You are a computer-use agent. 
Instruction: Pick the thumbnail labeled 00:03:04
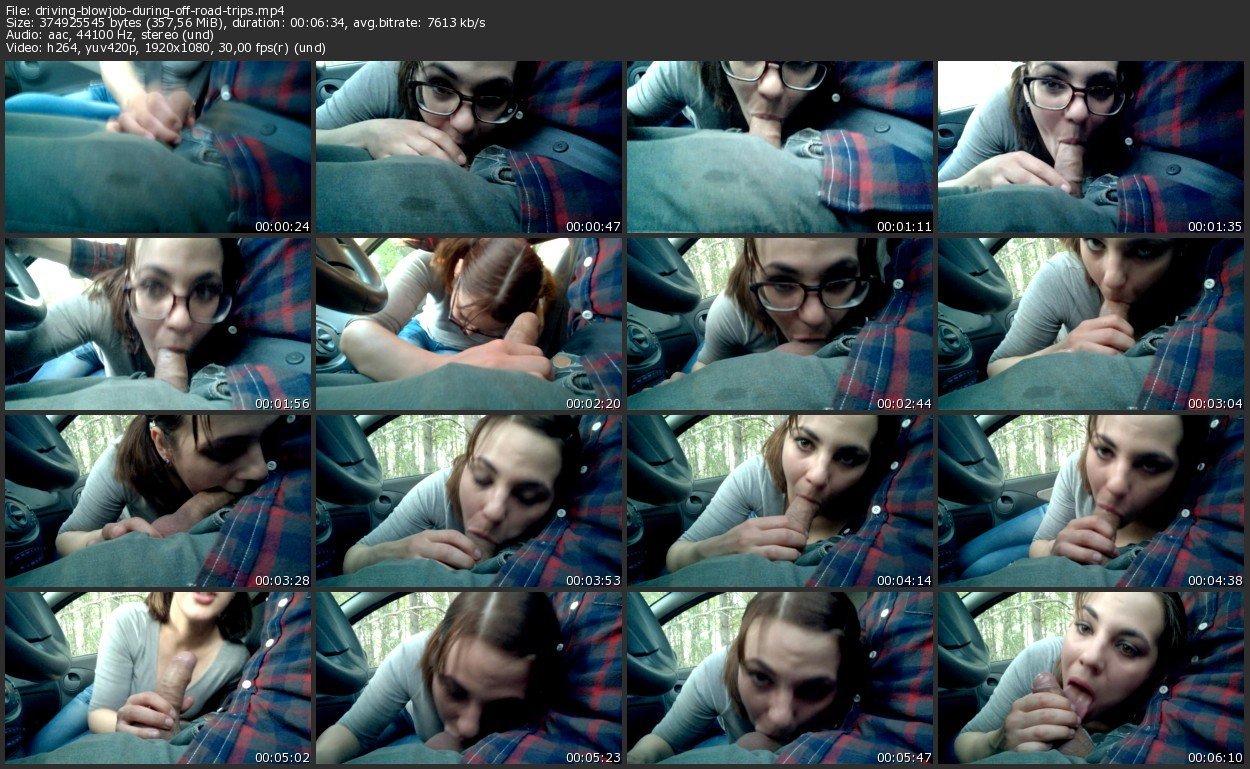click(x=1091, y=324)
